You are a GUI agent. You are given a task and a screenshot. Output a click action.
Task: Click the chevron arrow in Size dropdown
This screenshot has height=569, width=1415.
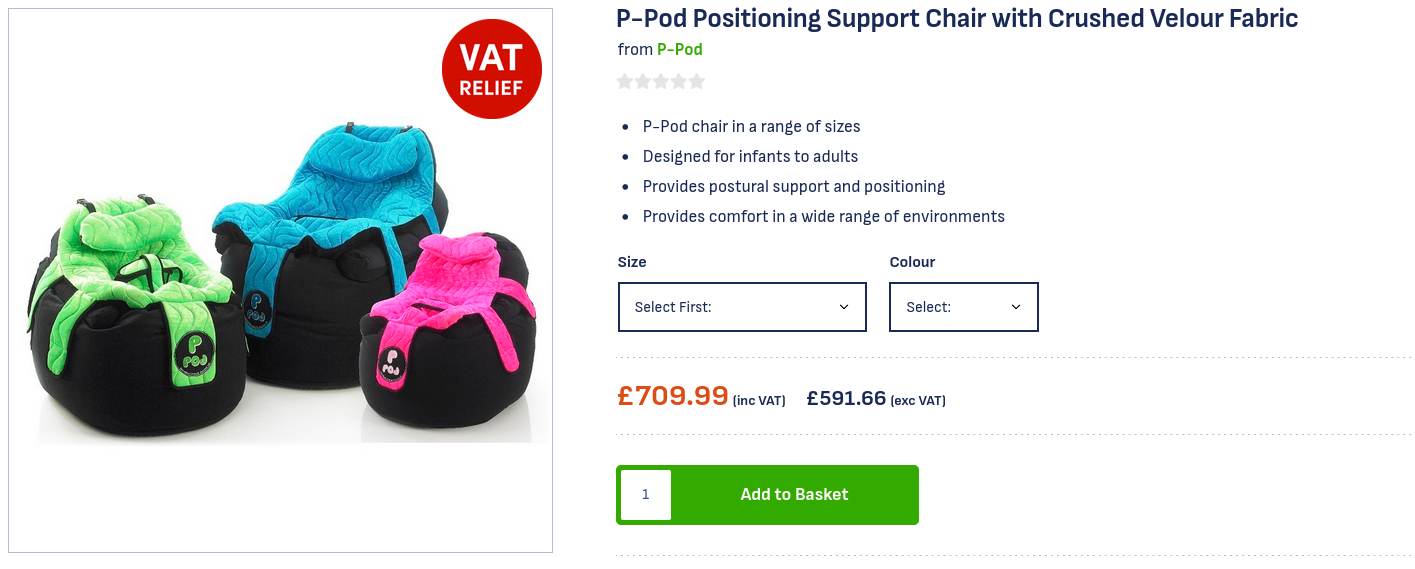point(843,307)
